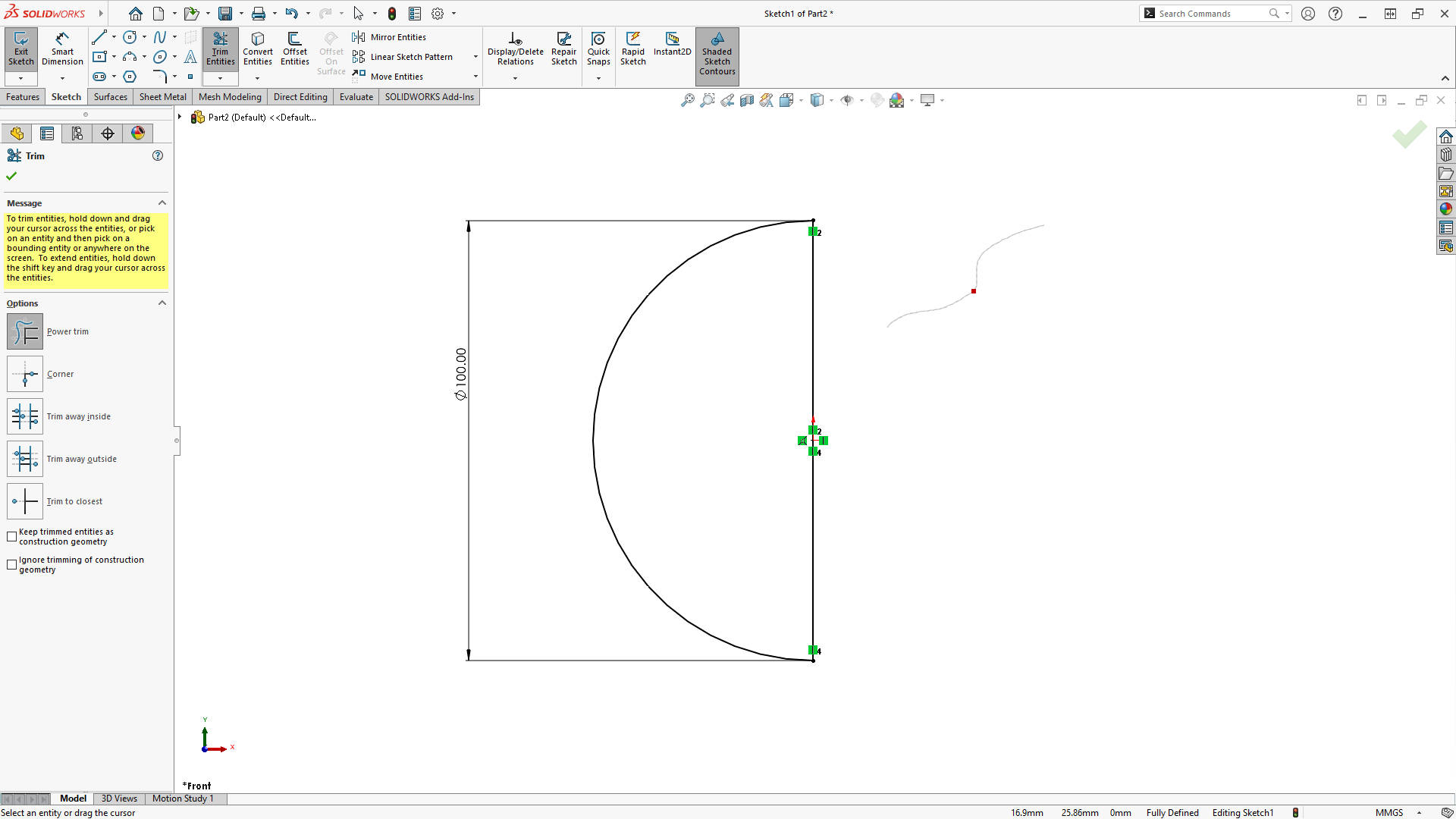This screenshot has width=1456, height=819.
Task: Click the Repair Sketch icon
Action: (x=563, y=49)
